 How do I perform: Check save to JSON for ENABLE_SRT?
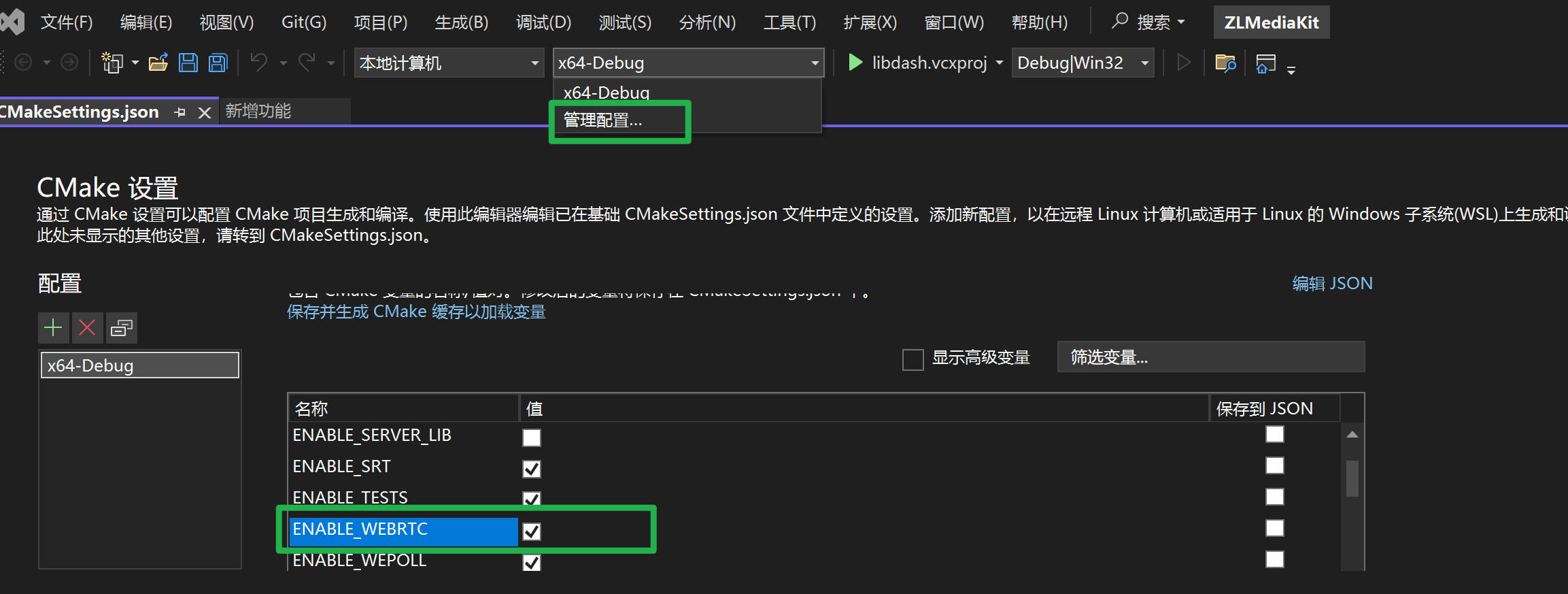point(1275,465)
